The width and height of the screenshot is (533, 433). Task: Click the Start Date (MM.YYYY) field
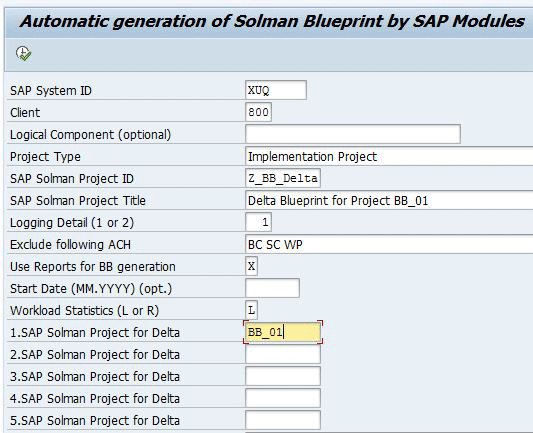click(x=272, y=288)
